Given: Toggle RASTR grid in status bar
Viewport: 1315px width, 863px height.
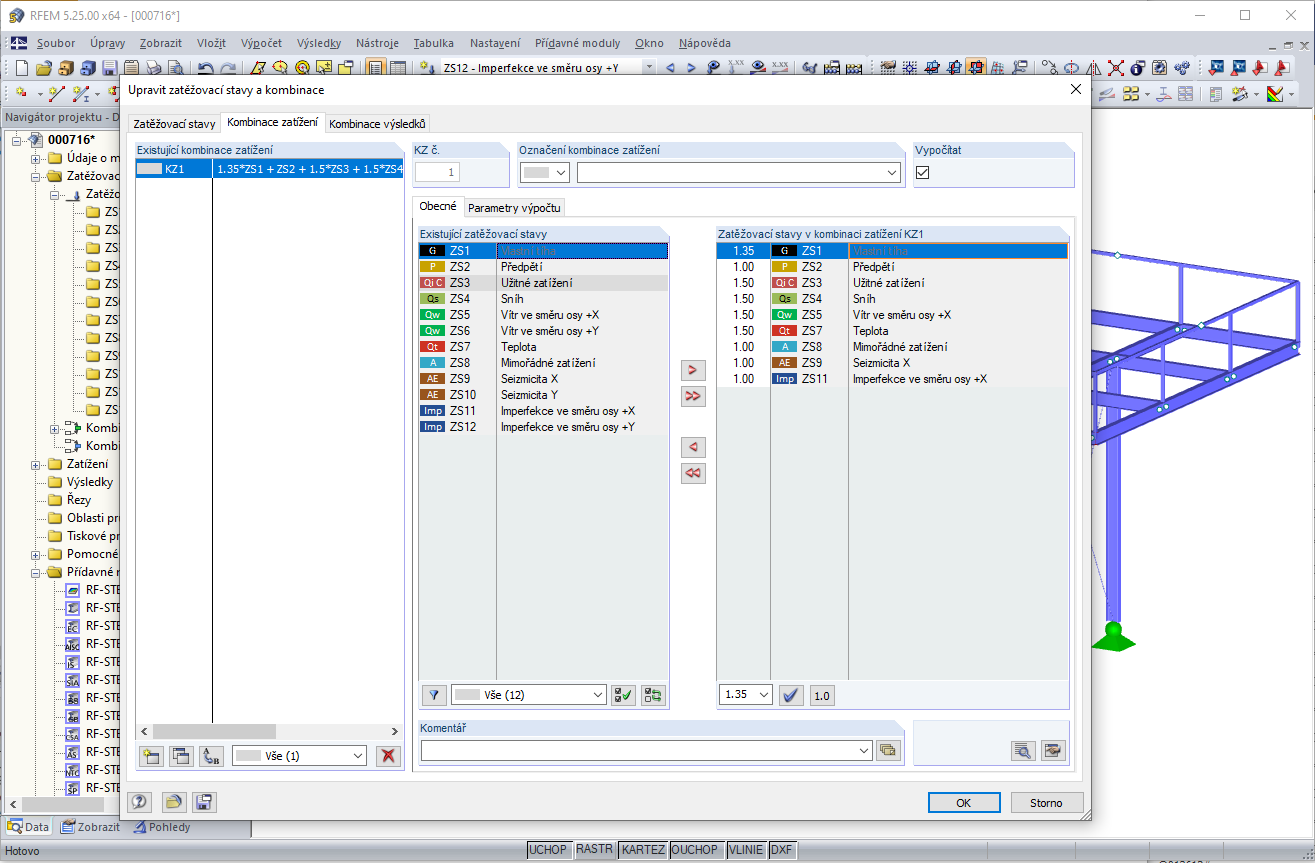Looking at the screenshot, I should pos(594,850).
